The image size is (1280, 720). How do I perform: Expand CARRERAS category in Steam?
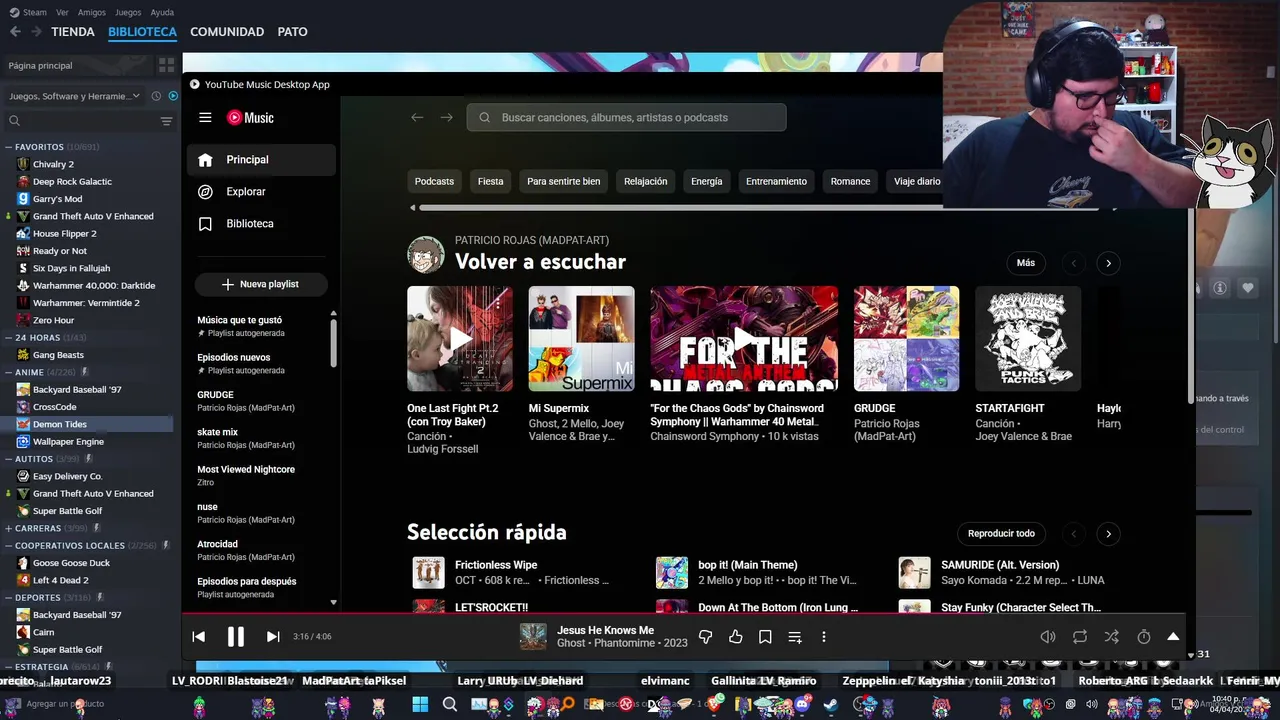click(x=9, y=528)
